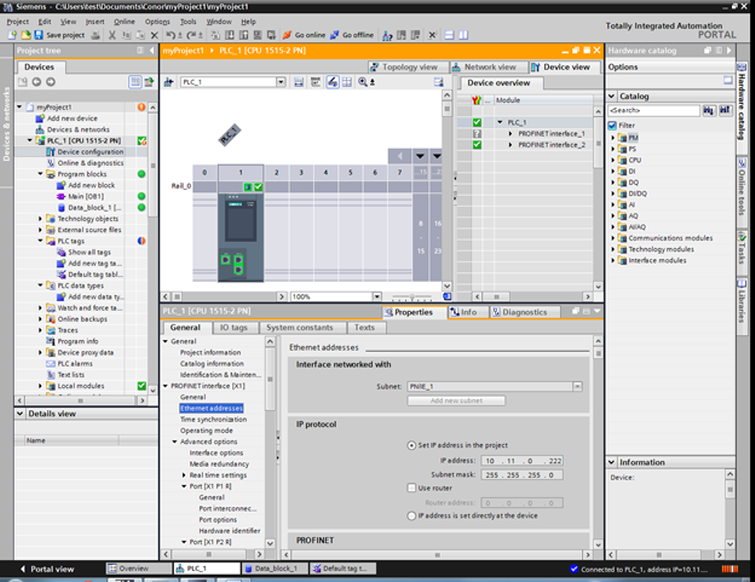Click the open project folder icon

click(26, 35)
